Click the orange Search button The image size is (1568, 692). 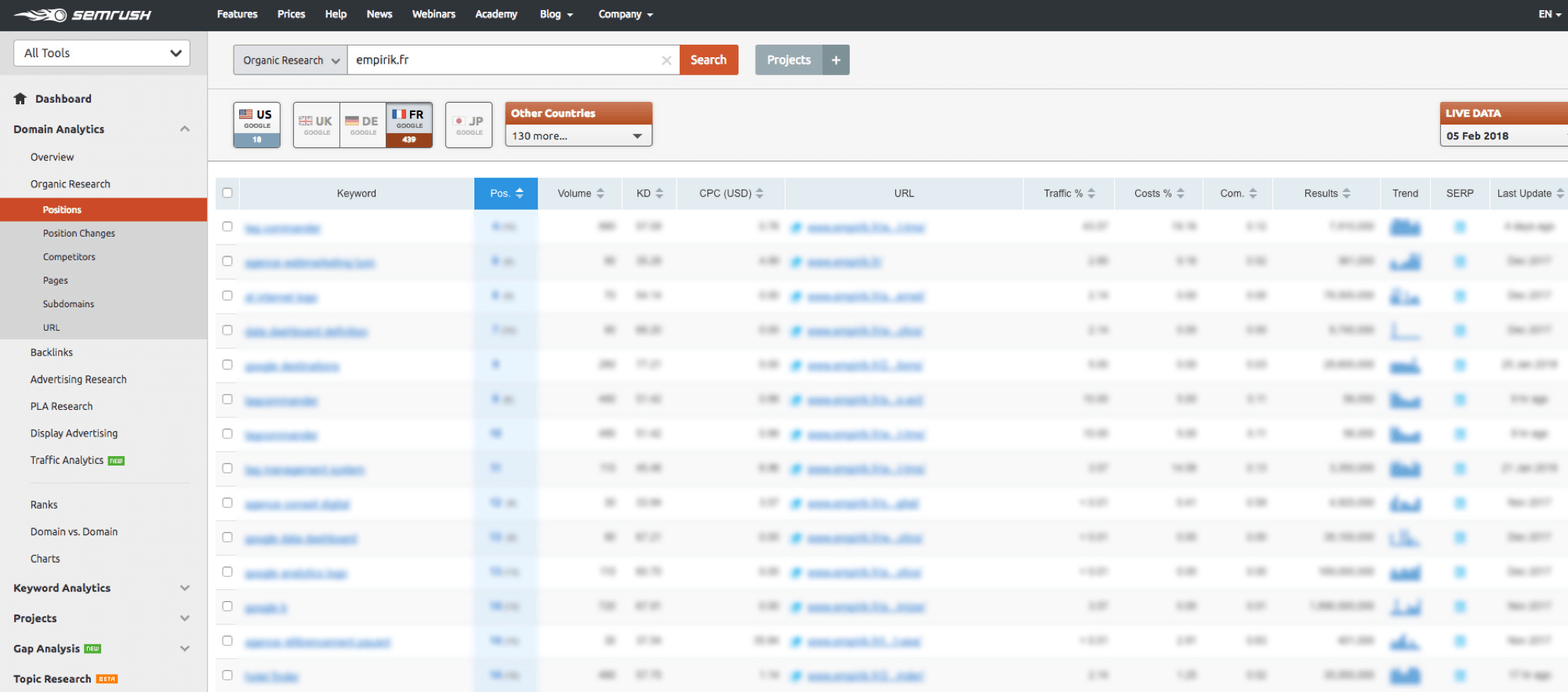(x=709, y=60)
